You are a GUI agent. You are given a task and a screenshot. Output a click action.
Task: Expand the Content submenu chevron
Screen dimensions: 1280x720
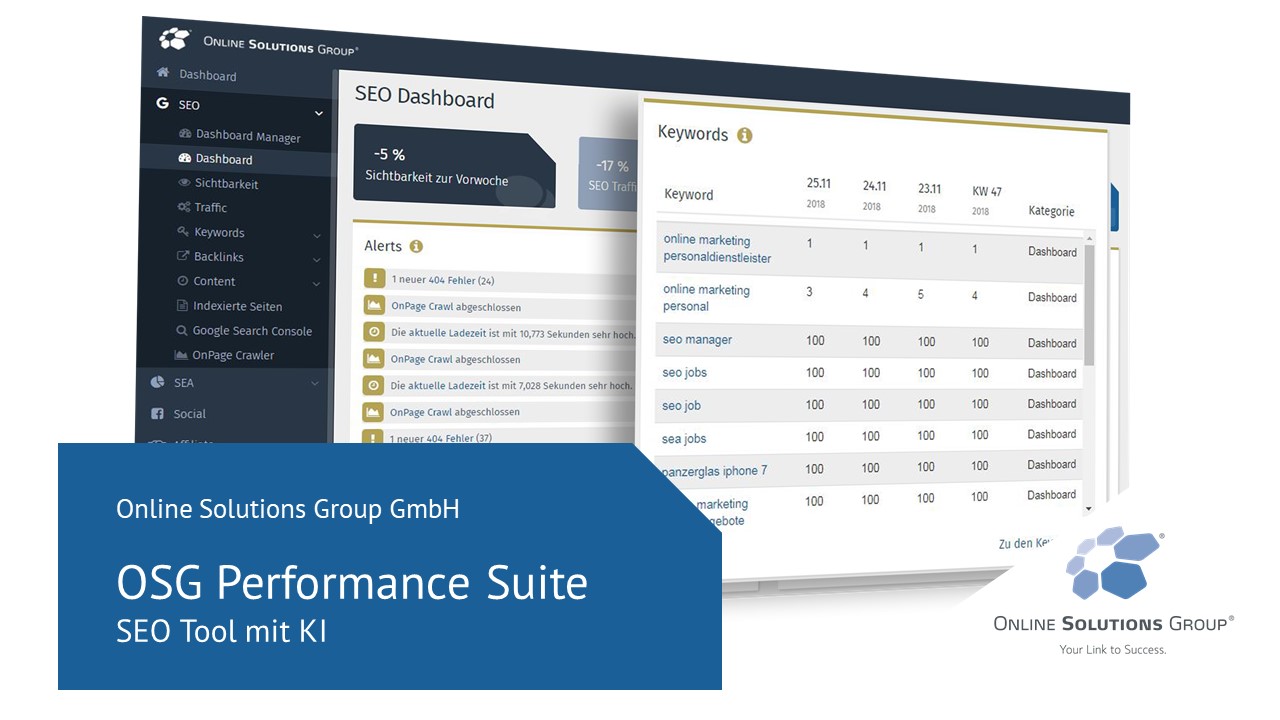click(x=316, y=285)
